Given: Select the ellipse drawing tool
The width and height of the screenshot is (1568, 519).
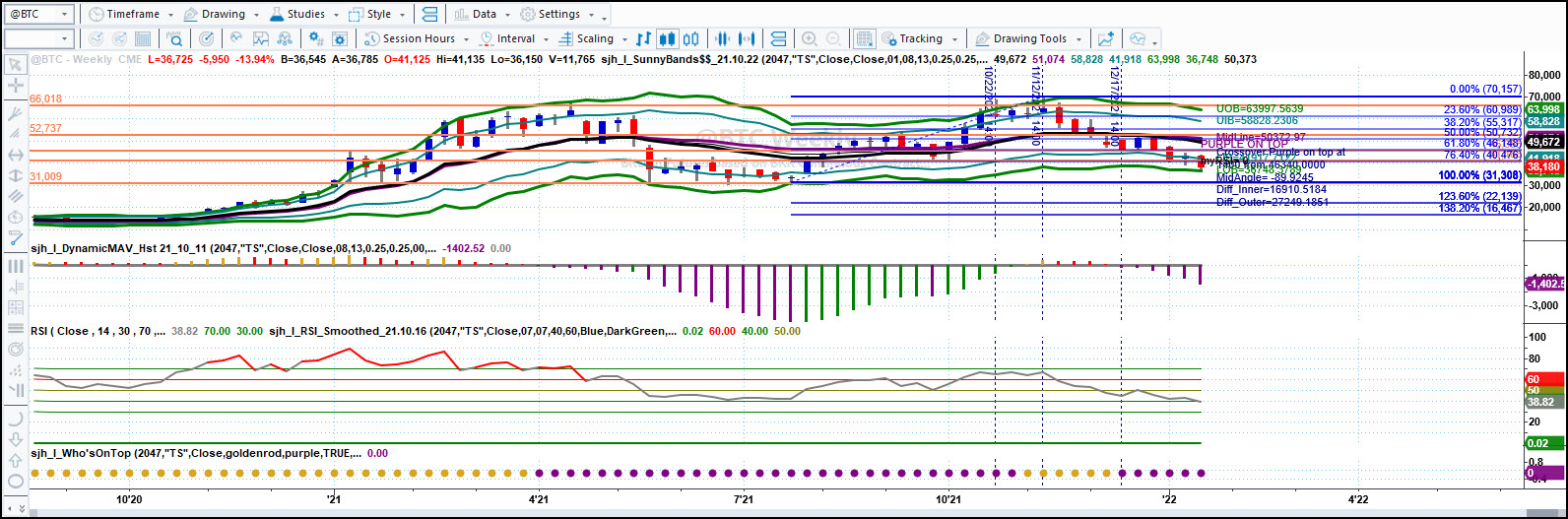Looking at the screenshot, I should [16, 483].
